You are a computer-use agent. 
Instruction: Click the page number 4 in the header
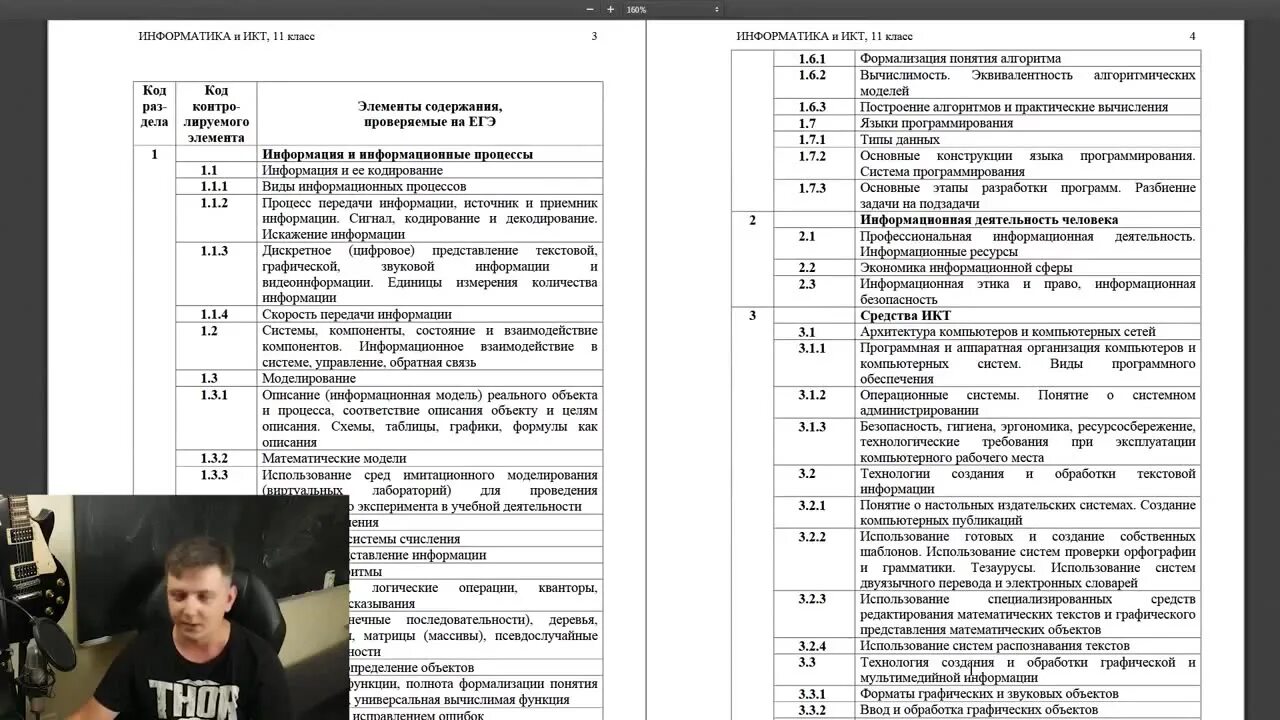point(1192,36)
